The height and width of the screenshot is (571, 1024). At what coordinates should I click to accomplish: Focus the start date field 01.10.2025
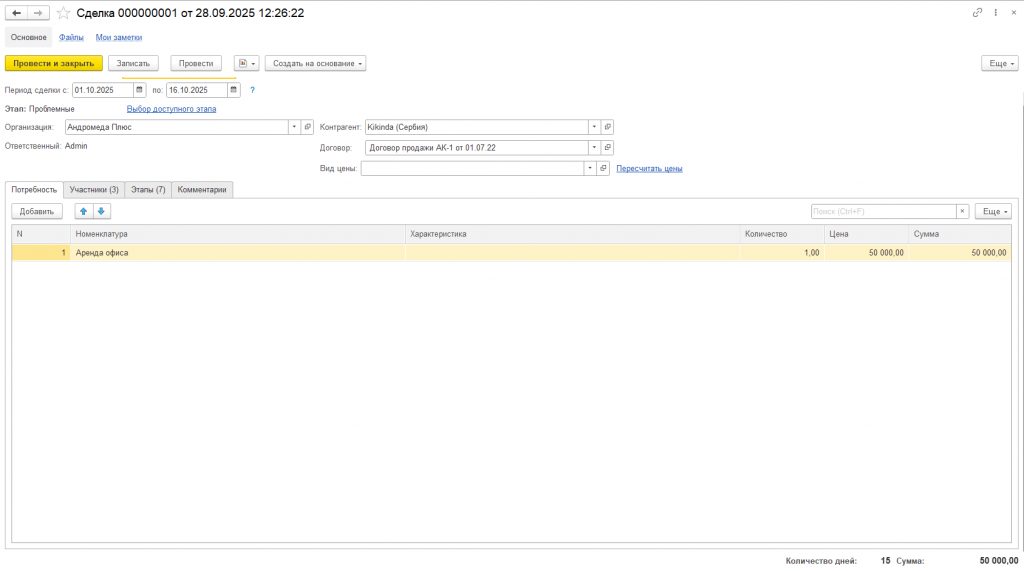pos(103,90)
